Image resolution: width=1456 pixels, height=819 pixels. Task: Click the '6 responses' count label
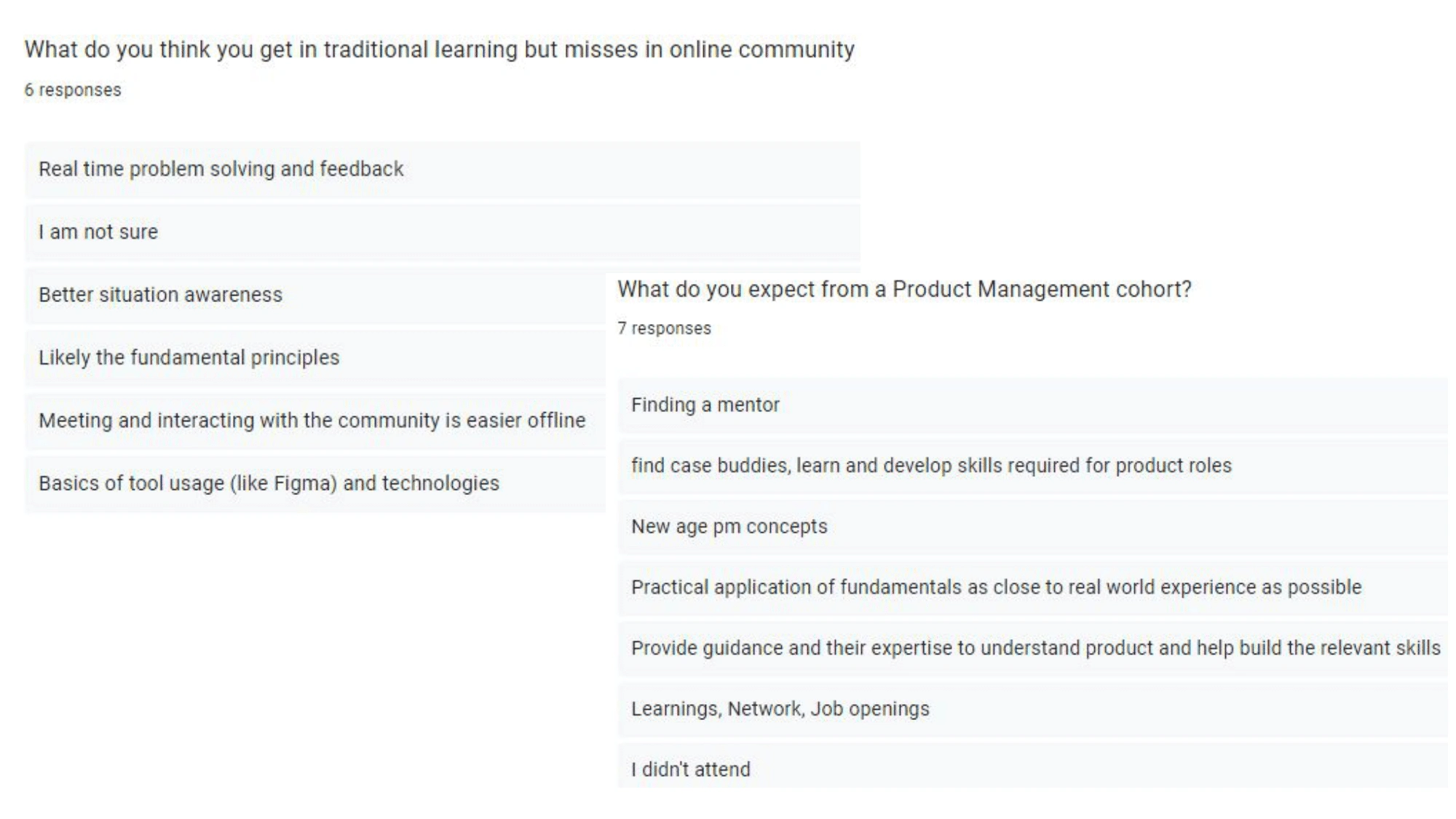73,90
